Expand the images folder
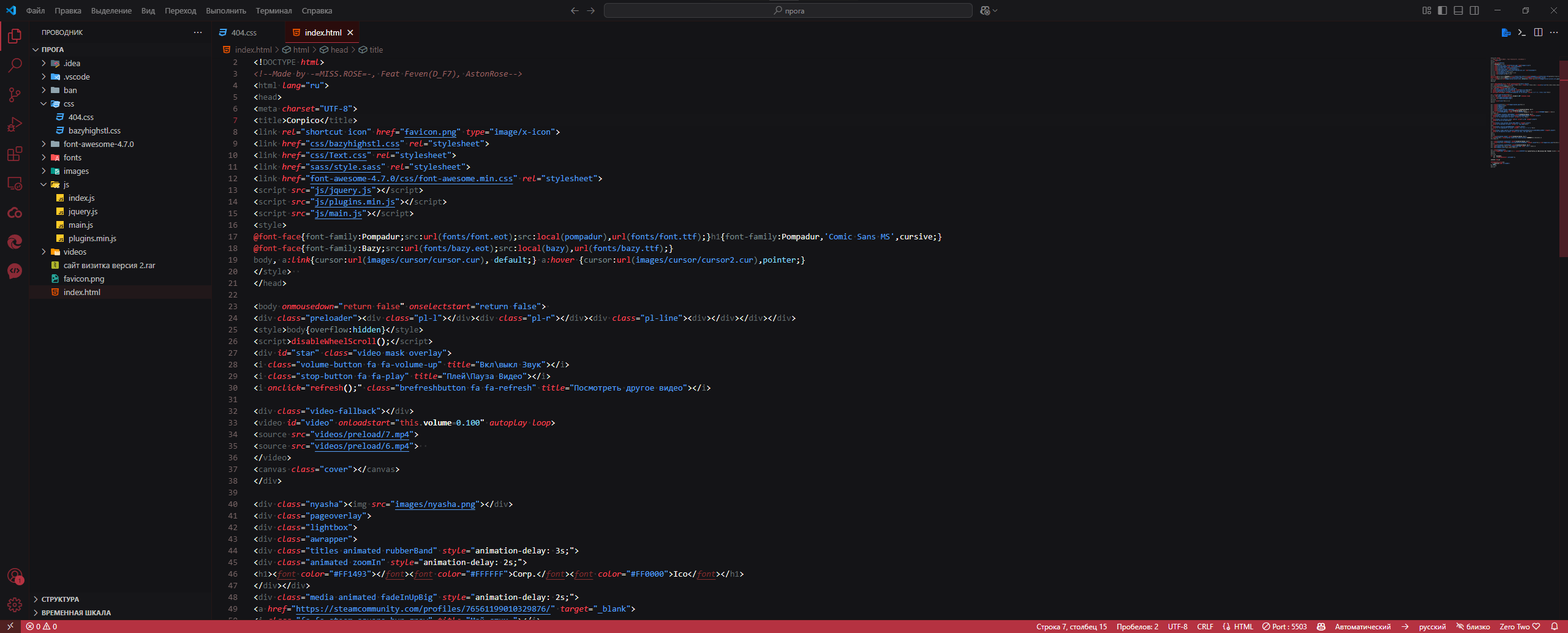Image resolution: width=1568 pixels, height=633 pixels. 44,171
